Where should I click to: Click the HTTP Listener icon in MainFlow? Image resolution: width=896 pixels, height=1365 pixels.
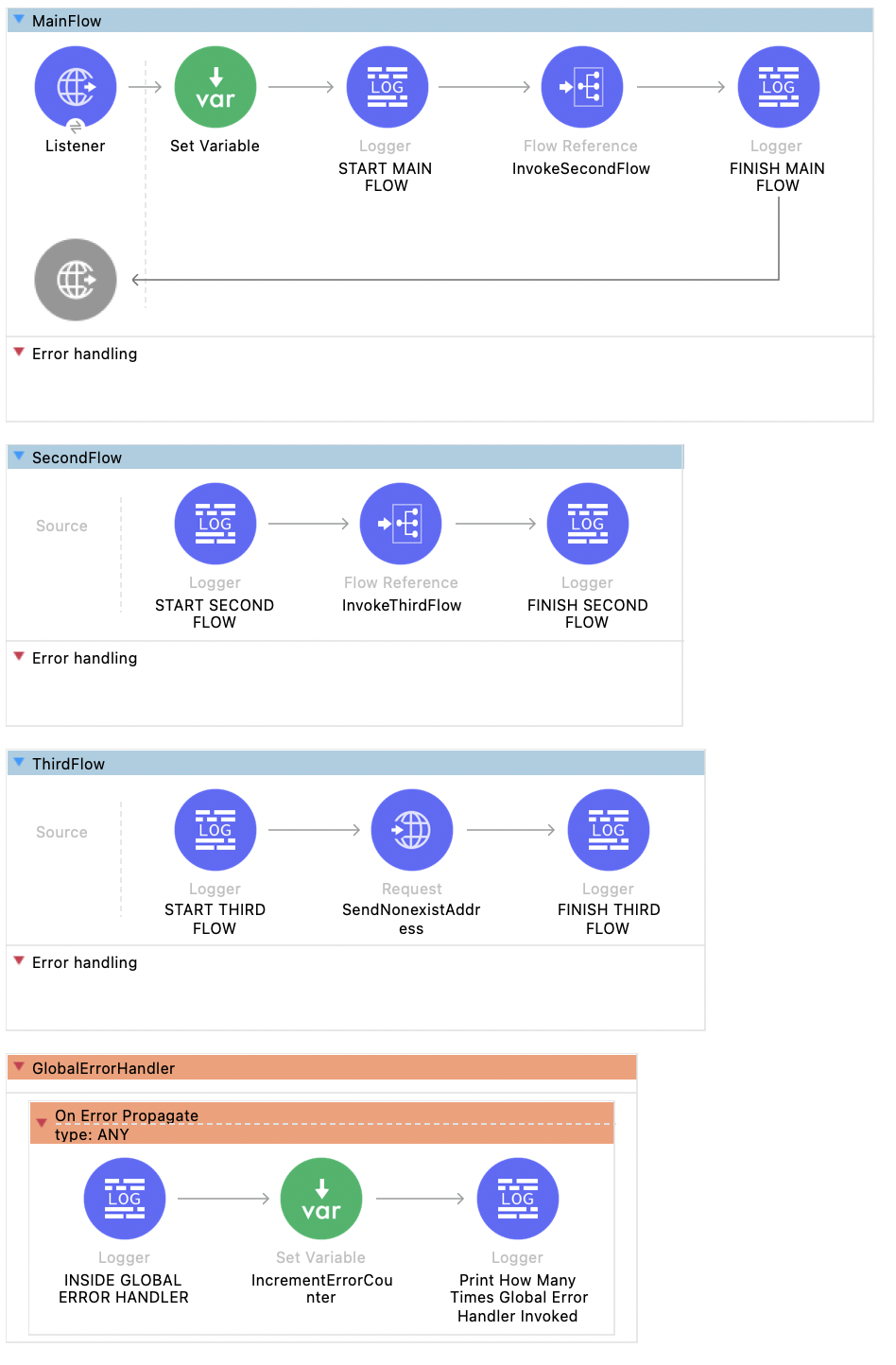(x=76, y=88)
